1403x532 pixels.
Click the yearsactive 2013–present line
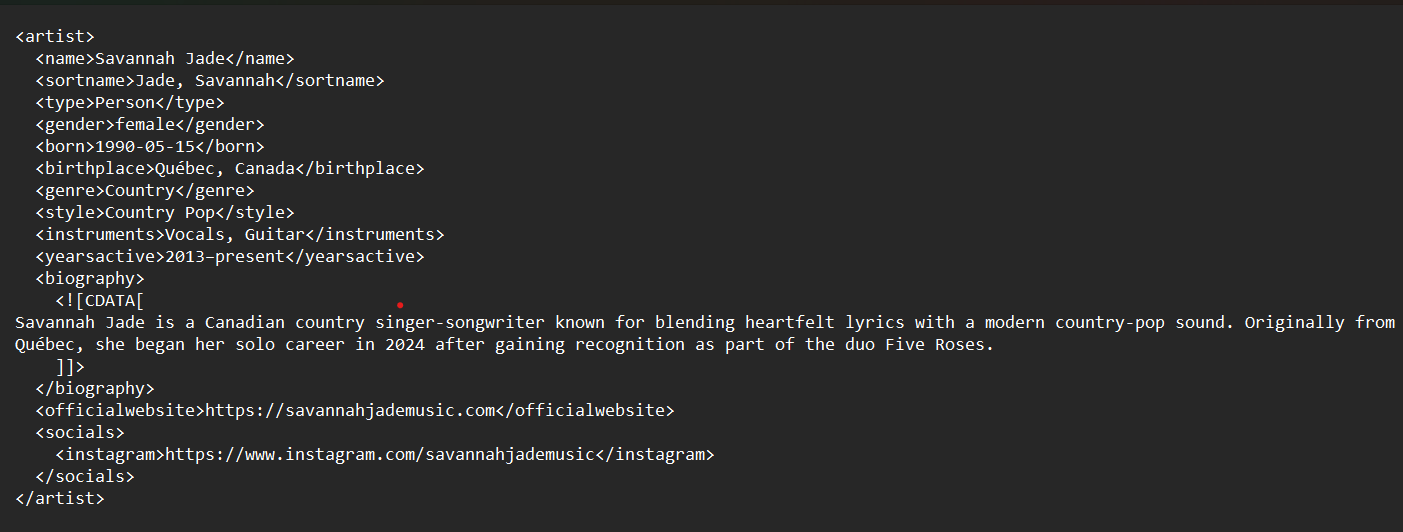[230, 257]
